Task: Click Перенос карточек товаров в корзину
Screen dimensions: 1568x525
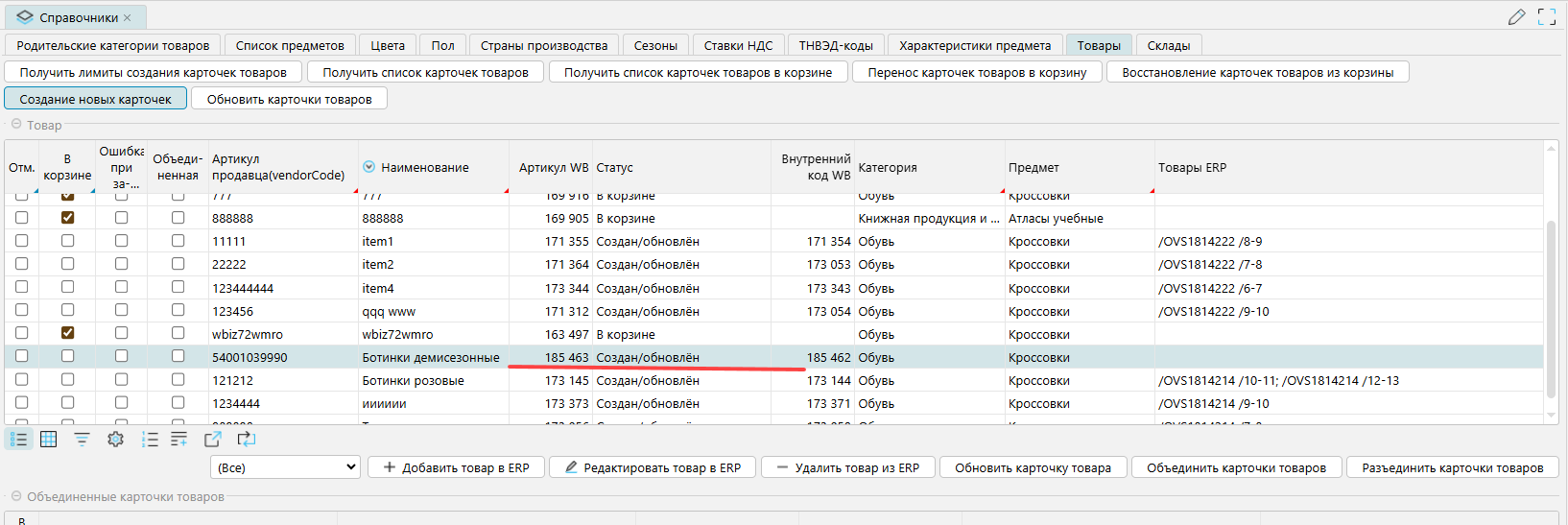Action: pyautogui.click(x=977, y=72)
